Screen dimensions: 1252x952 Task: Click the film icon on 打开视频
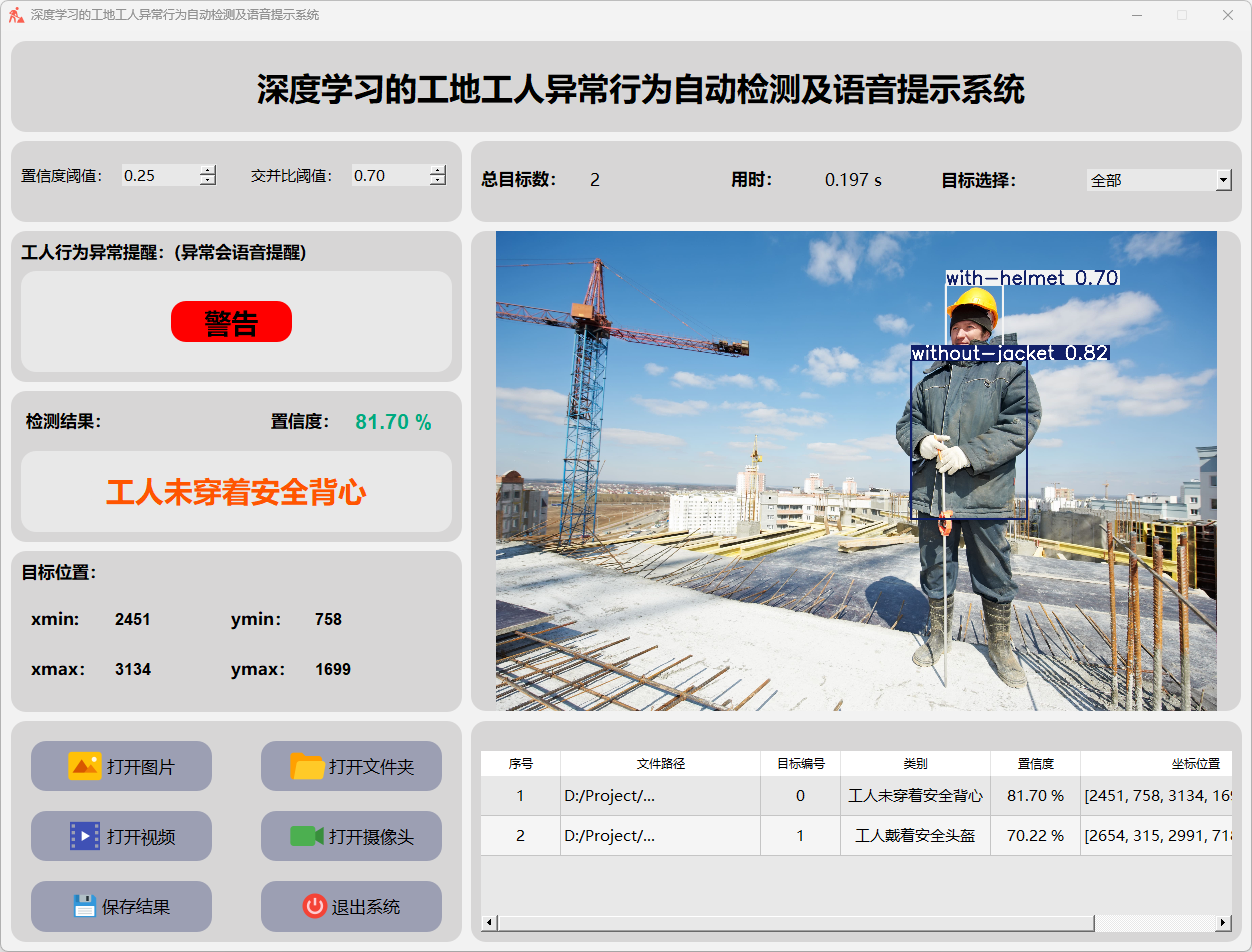coord(84,836)
